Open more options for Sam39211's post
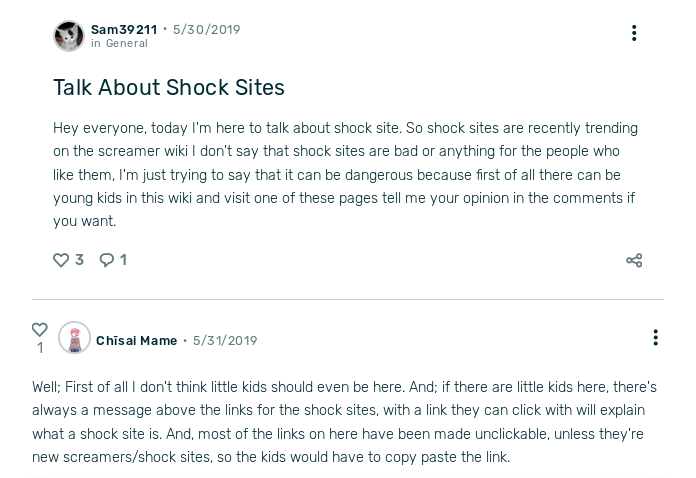Viewport: 696px width, 478px height. [634, 33]
